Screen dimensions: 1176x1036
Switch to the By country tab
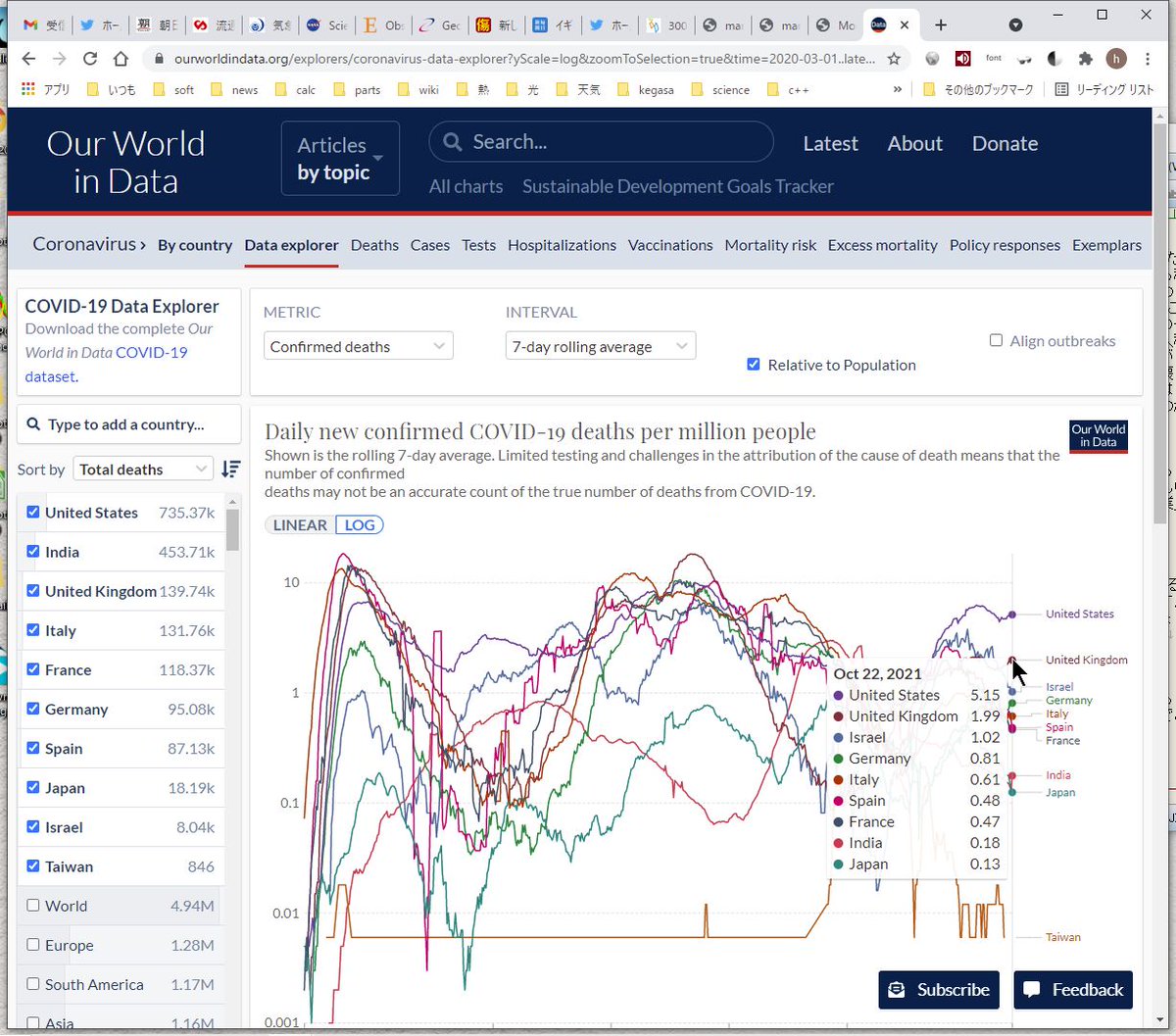(195, 245)
